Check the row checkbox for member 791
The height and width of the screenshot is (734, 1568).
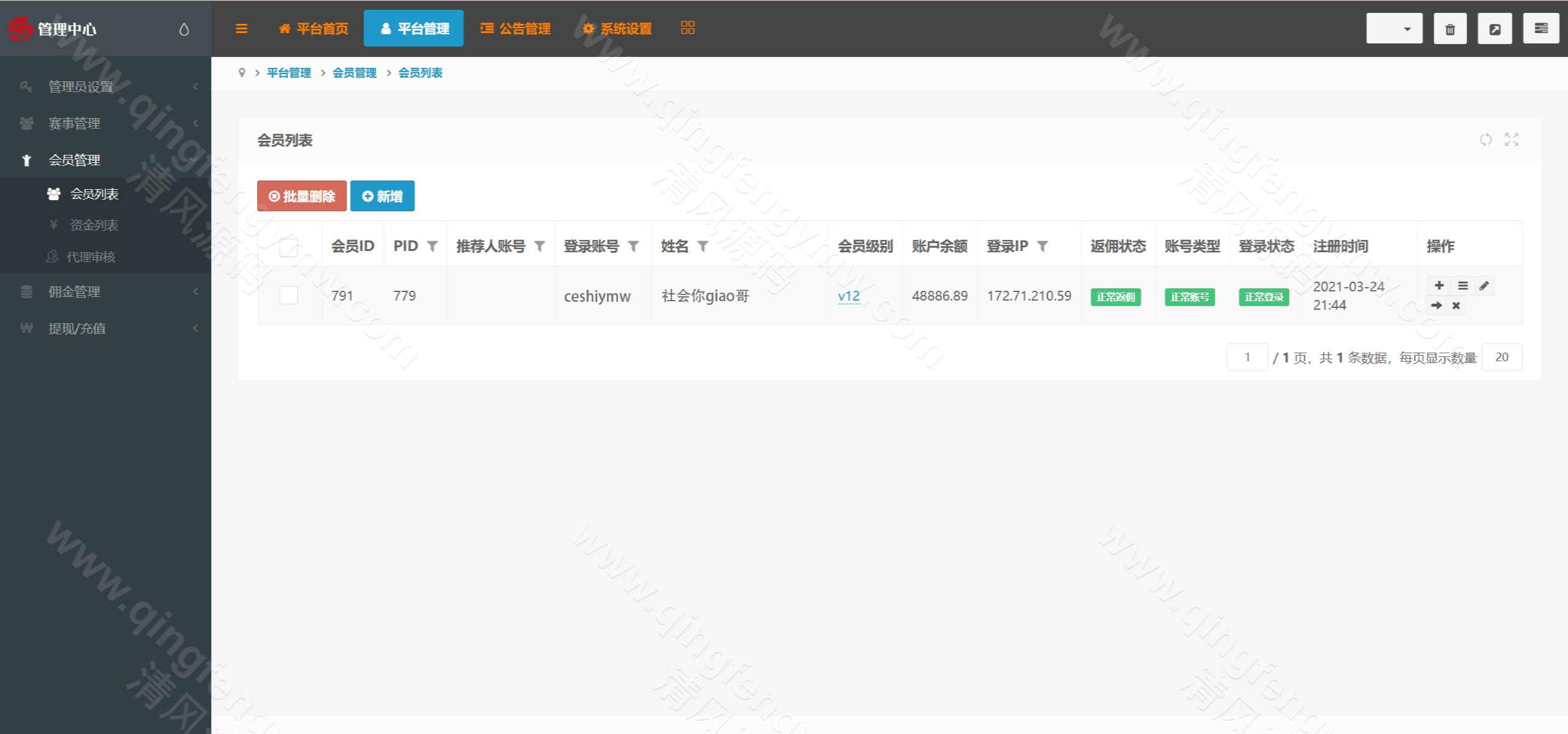coord(288,294)
